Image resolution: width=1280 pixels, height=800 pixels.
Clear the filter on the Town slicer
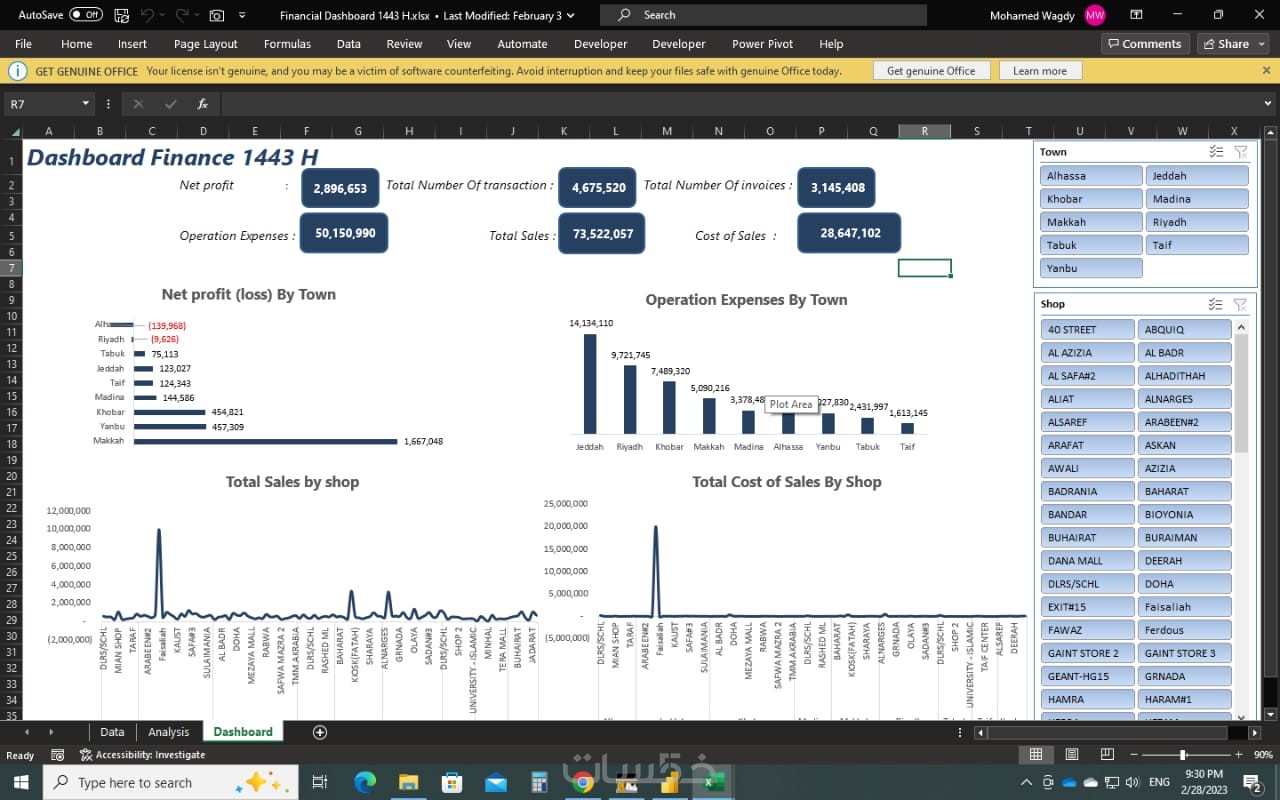point(1240,152)
